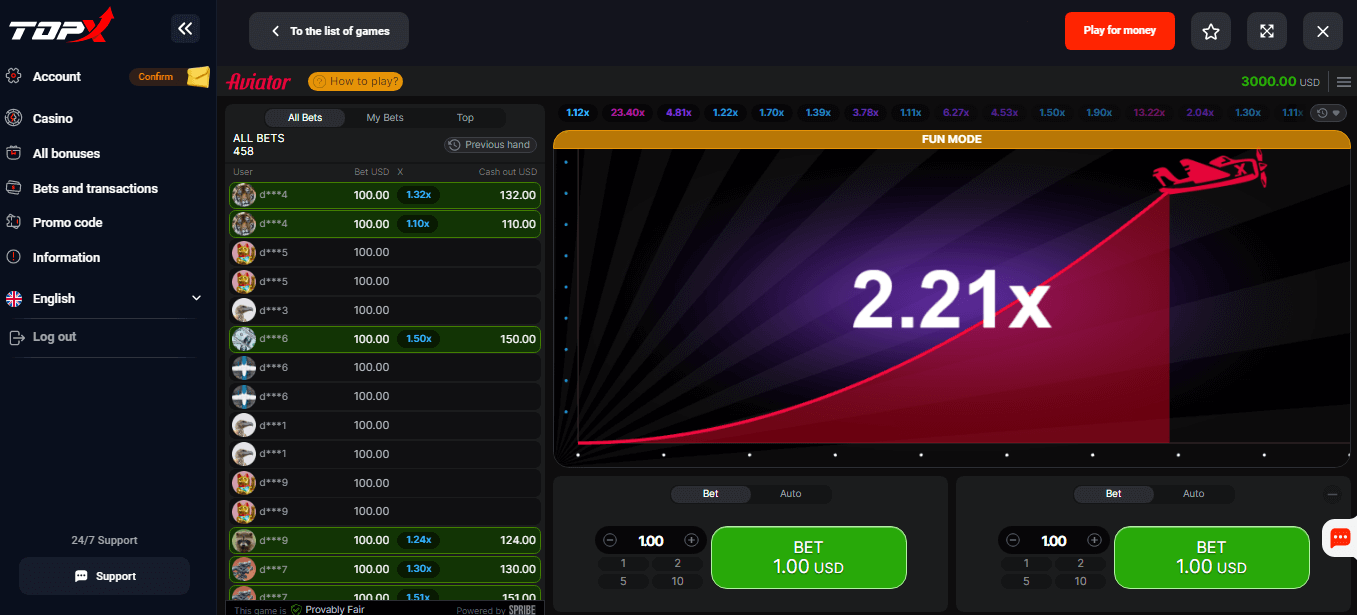Click the Provably Fair shield icon
The width and height of the screenshot is (1357, 615).
pos(294,609)
